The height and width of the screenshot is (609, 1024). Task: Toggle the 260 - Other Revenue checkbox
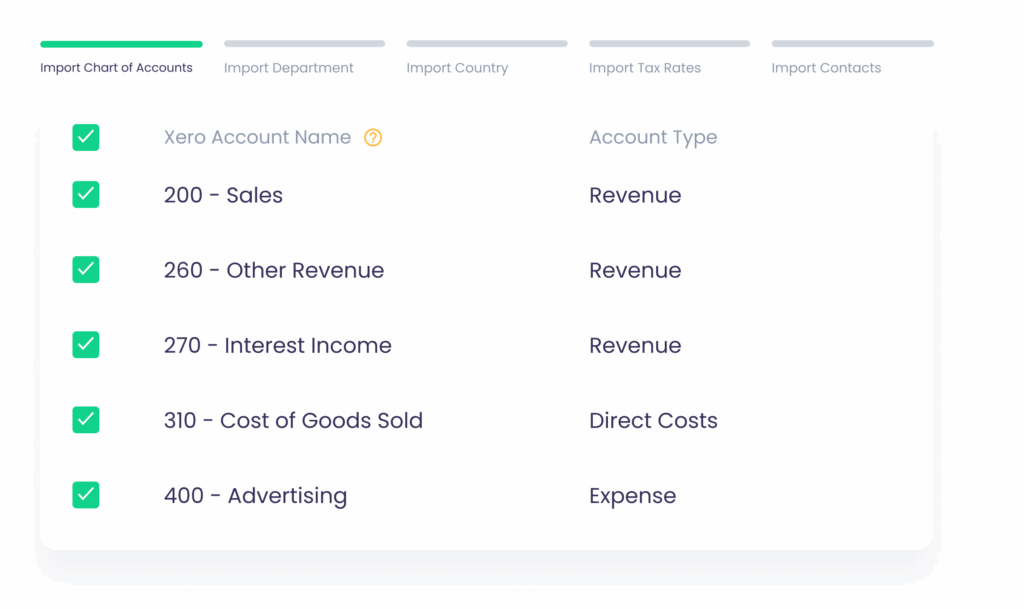[x=86, y=270]
